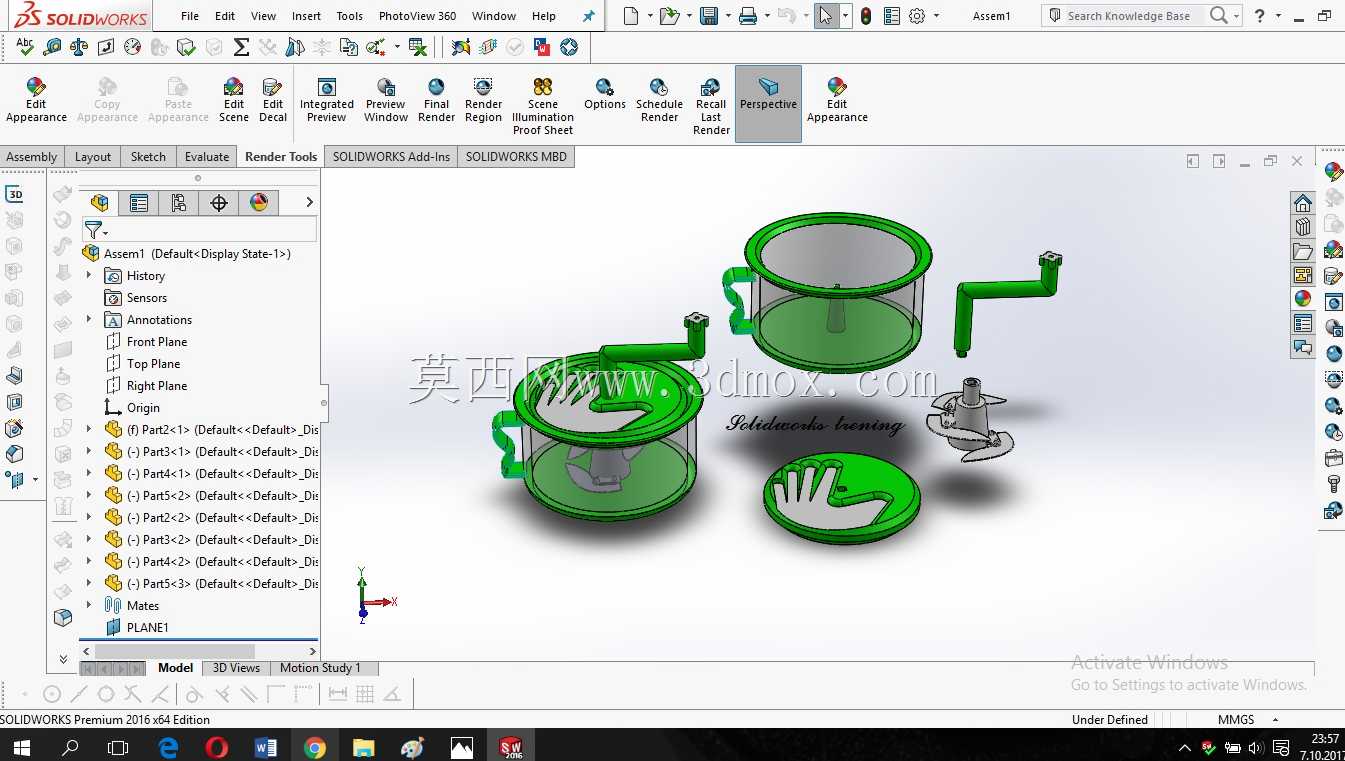
Task: Open PhotoView Options in the ribbon
Action: (x=605, y=93)
